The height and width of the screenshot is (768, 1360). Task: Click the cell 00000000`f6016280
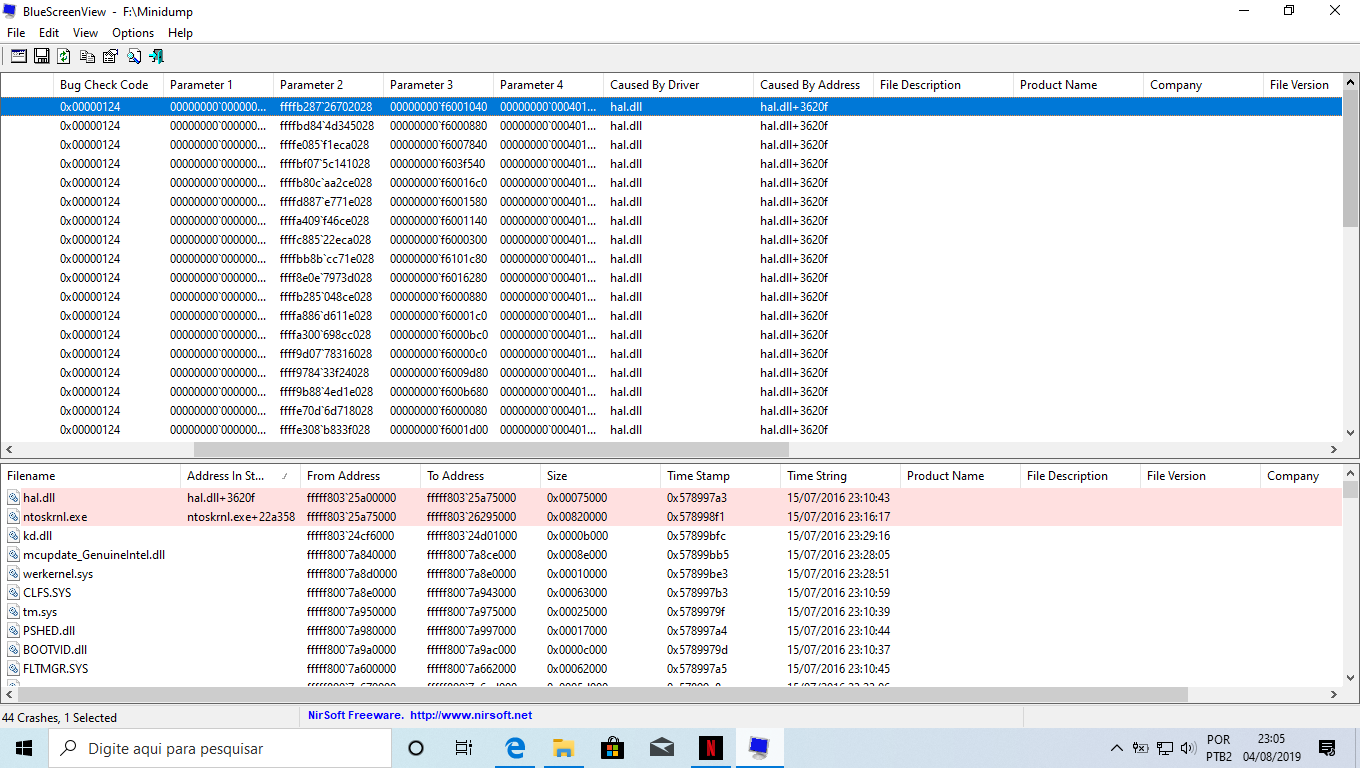click(x=439, y=278)
